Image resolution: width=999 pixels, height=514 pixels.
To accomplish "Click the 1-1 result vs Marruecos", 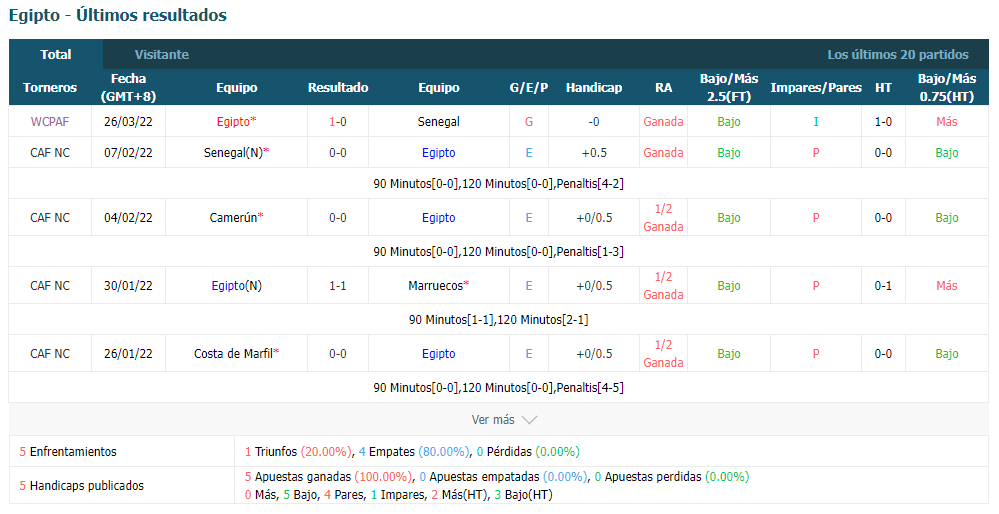I will coord(338,285).
